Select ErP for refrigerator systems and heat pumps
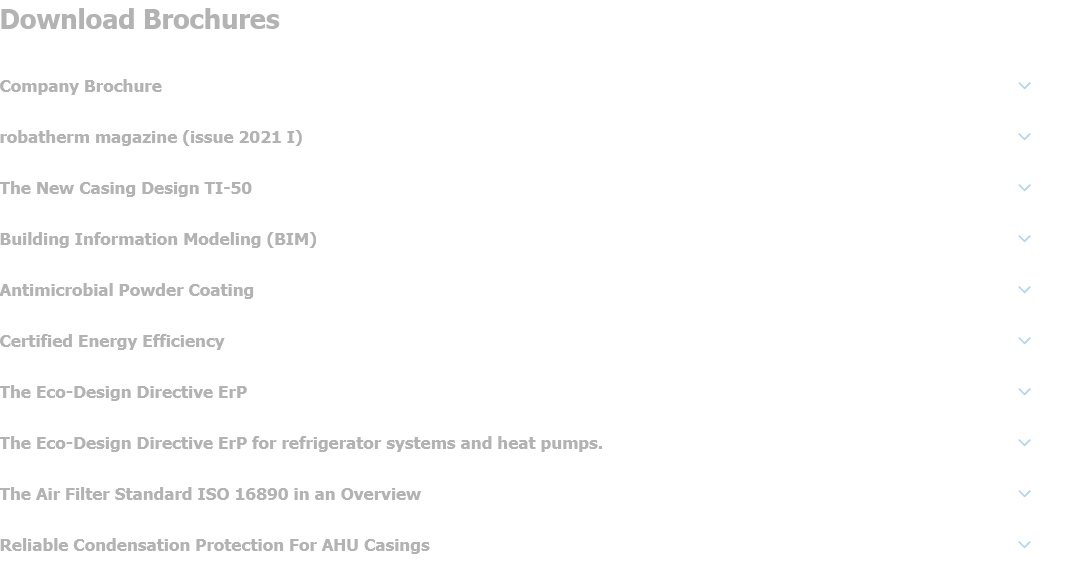Screen dimensions: 1071x569 (x=301, y=443)
